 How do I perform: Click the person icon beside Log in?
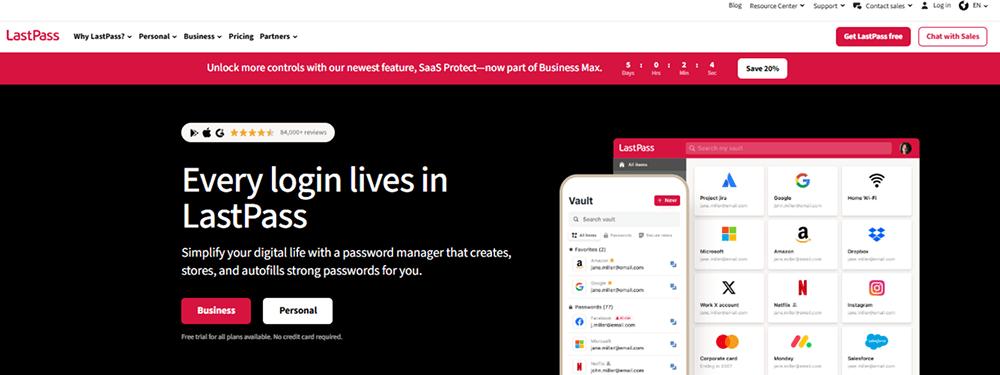[x=925, y=5]
